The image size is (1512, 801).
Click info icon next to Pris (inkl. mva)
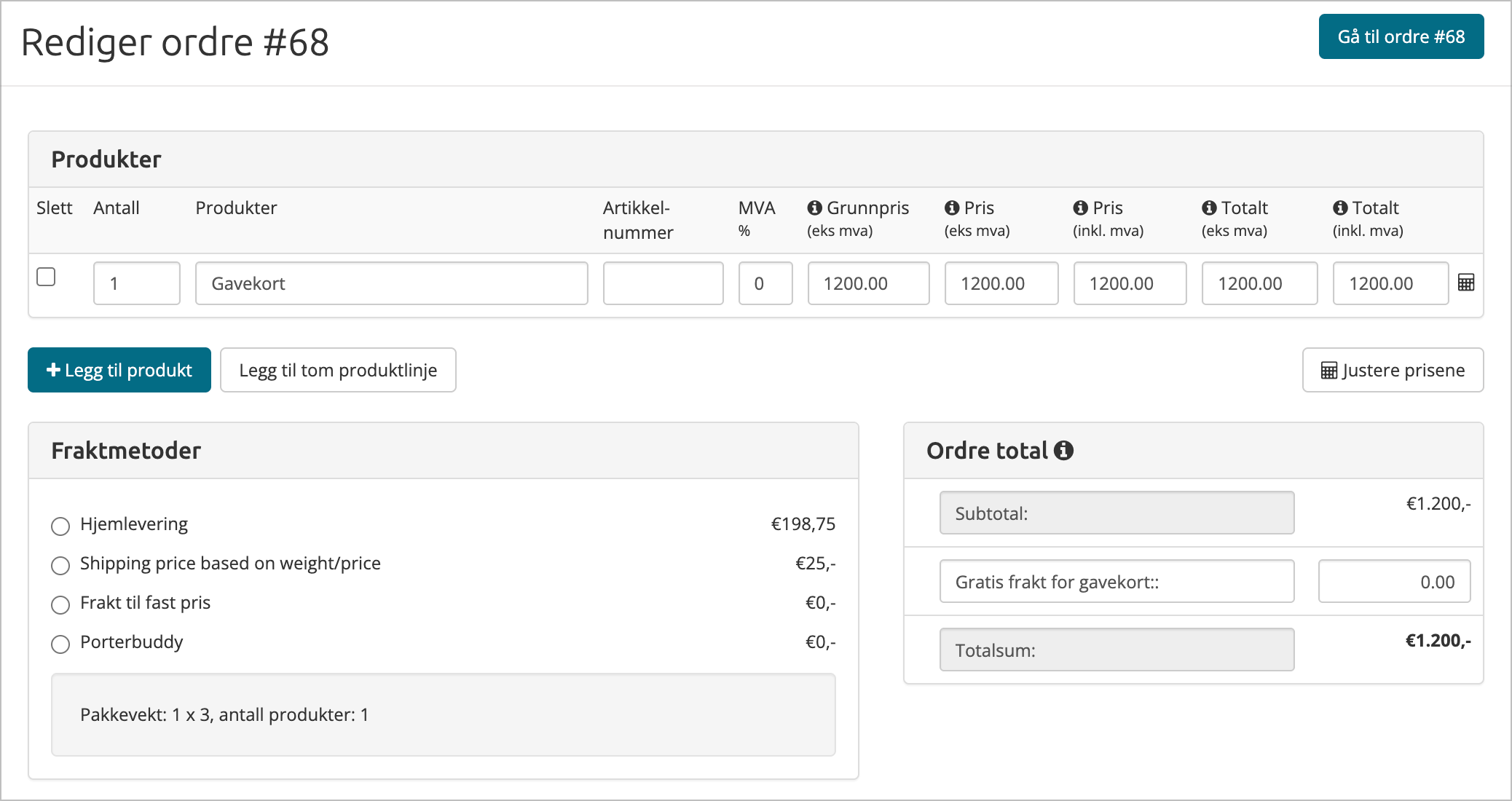1080,208
